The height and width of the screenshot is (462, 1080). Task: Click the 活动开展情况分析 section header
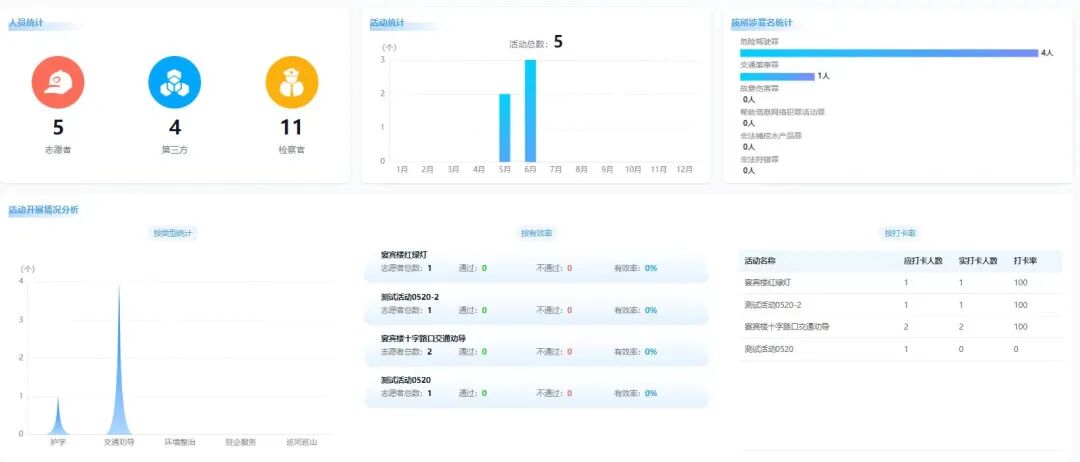coord(43,210)
